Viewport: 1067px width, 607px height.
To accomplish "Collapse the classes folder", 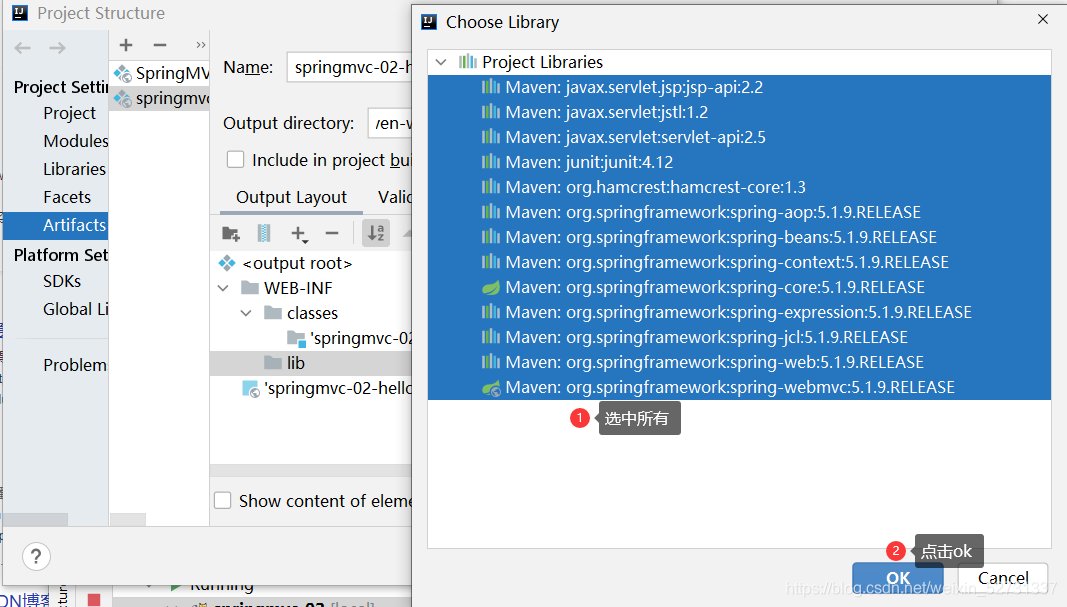I will [x=246, y=314].
